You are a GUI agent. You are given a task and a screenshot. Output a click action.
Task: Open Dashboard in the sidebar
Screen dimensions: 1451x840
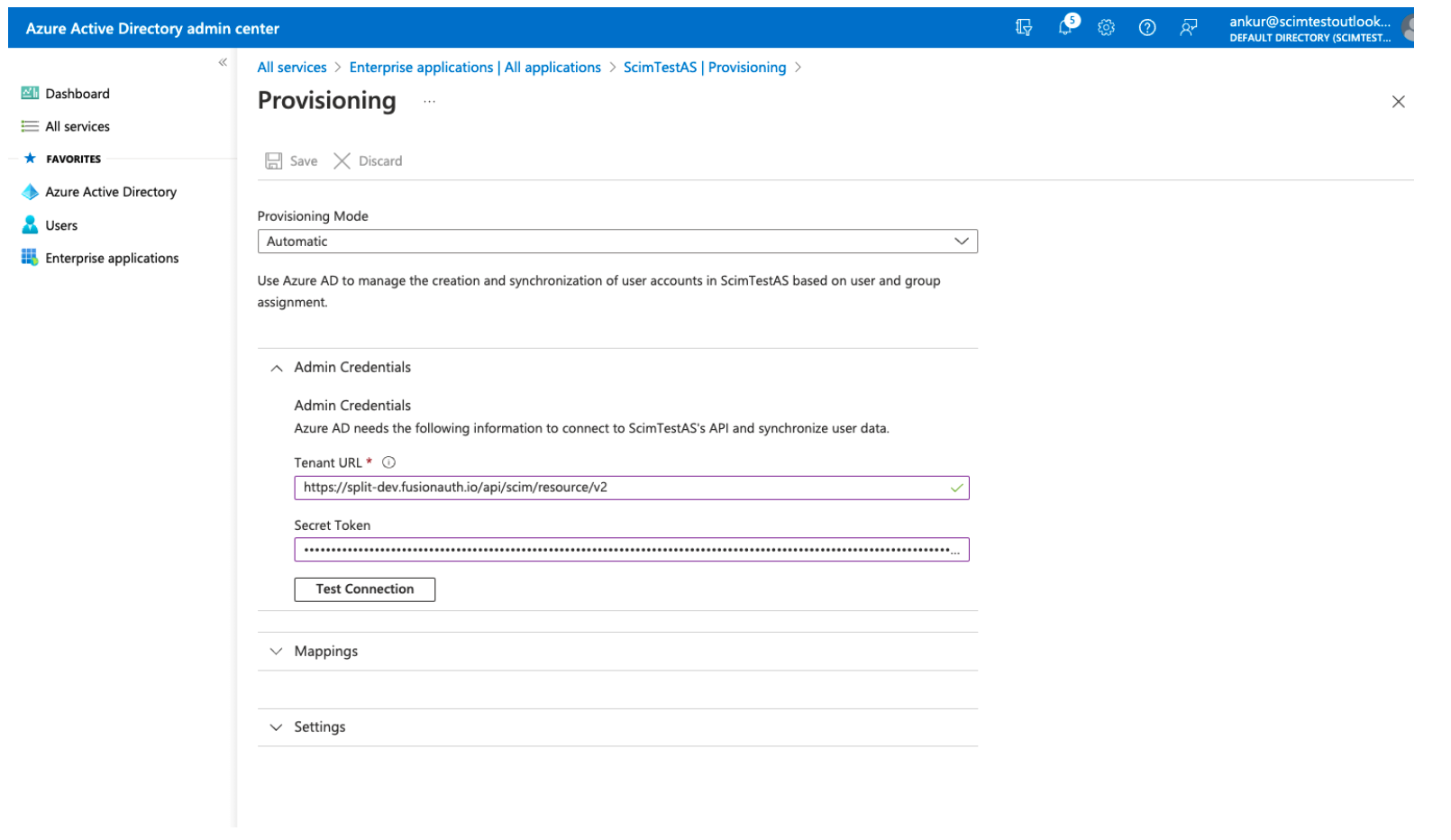pos(77,94)
